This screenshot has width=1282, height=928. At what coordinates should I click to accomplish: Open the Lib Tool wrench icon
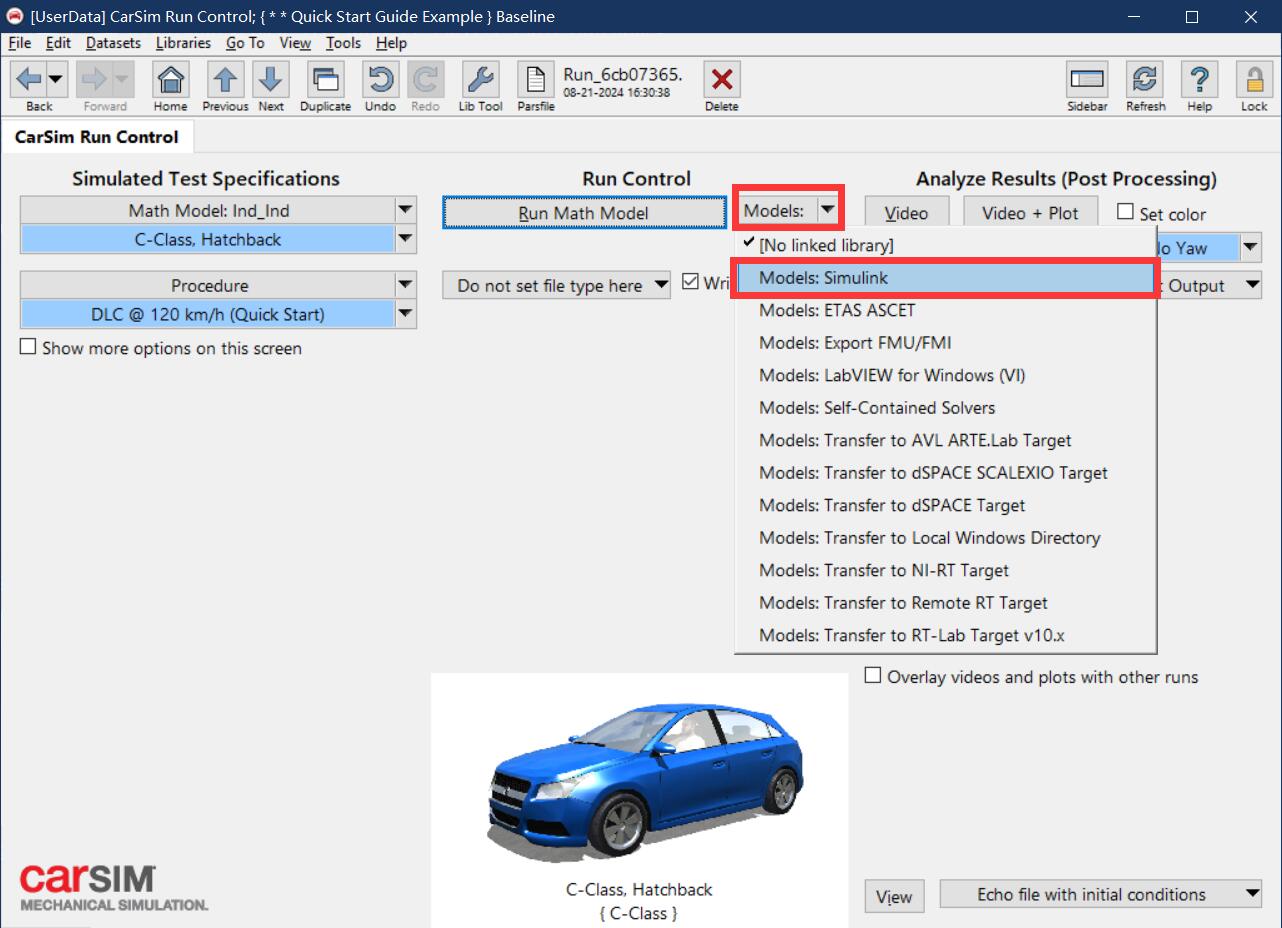[x=480, y=79]
